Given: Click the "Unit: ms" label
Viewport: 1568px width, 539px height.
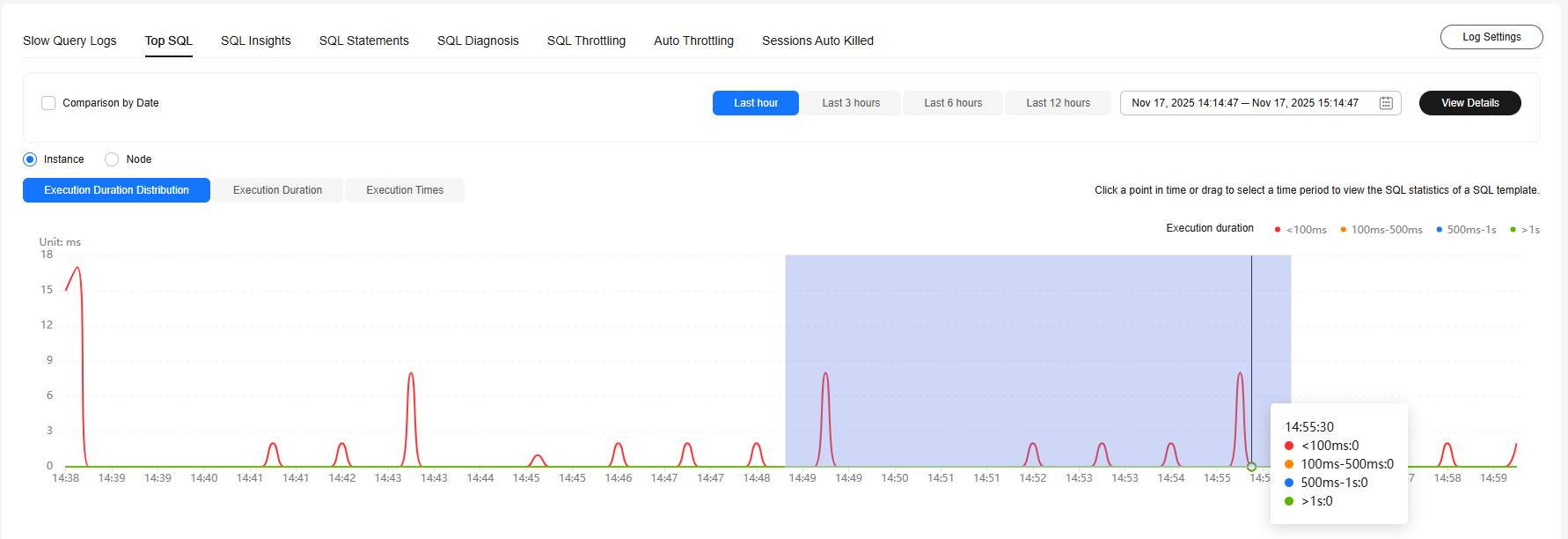Looking at the screenshot, I should pos(60,242).
